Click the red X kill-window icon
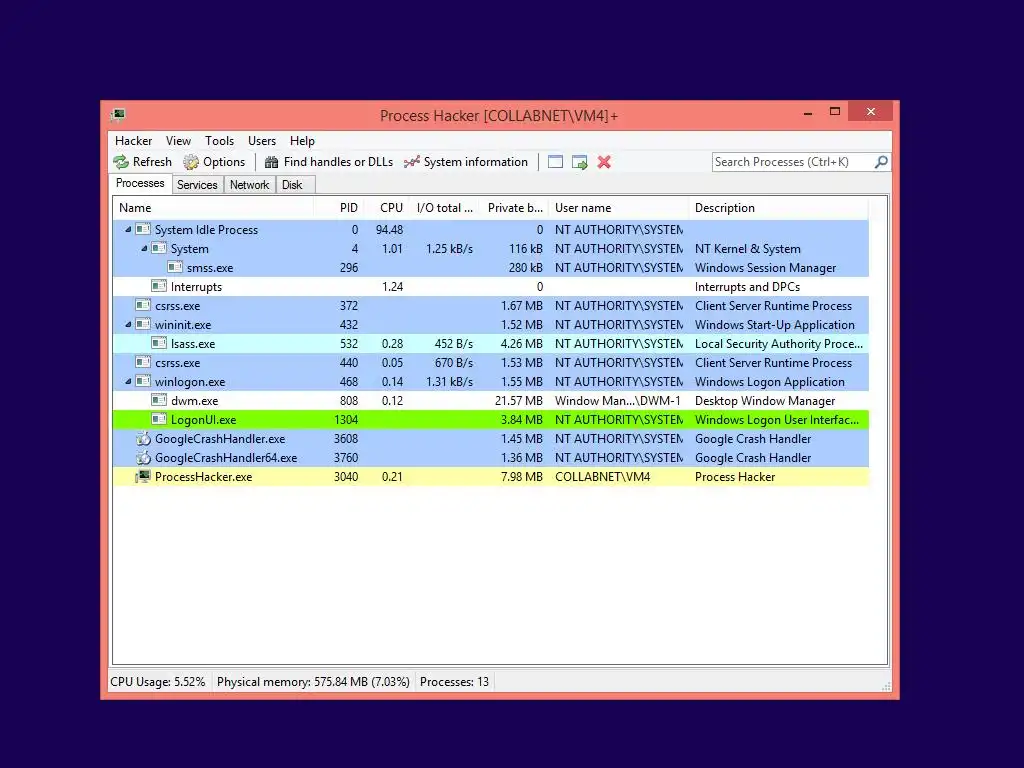This screenshot has height=768, width=1024. (x=604, y=162)
